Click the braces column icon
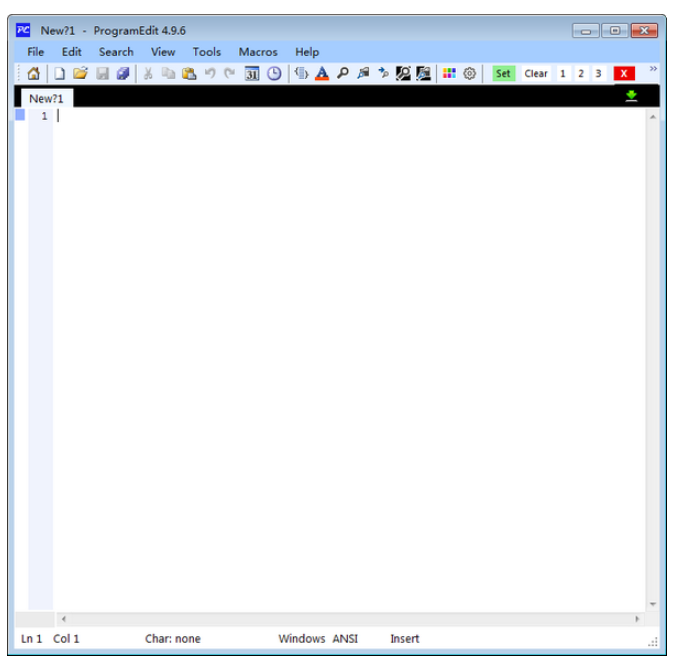This screenshot has width=674, height=660. click(301, 74)
